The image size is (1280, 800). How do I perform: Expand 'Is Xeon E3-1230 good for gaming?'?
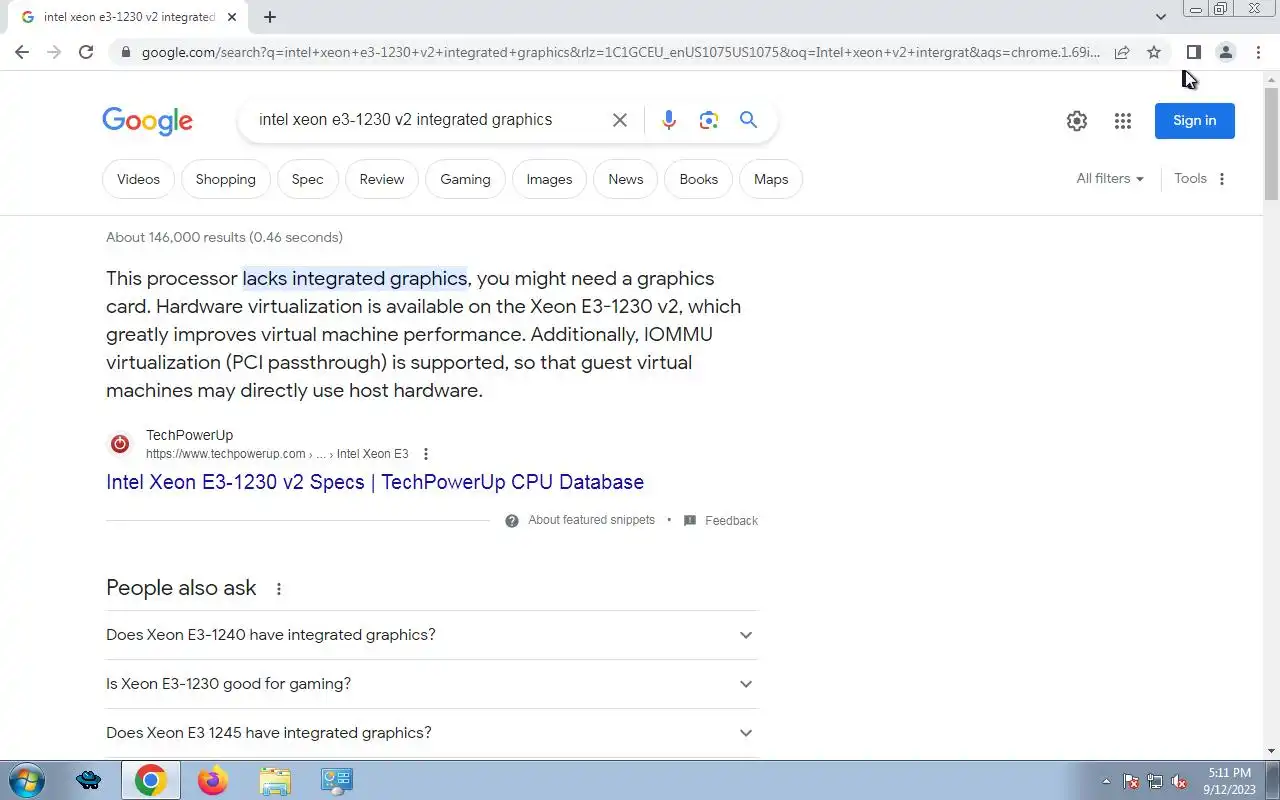coord(432,684)
